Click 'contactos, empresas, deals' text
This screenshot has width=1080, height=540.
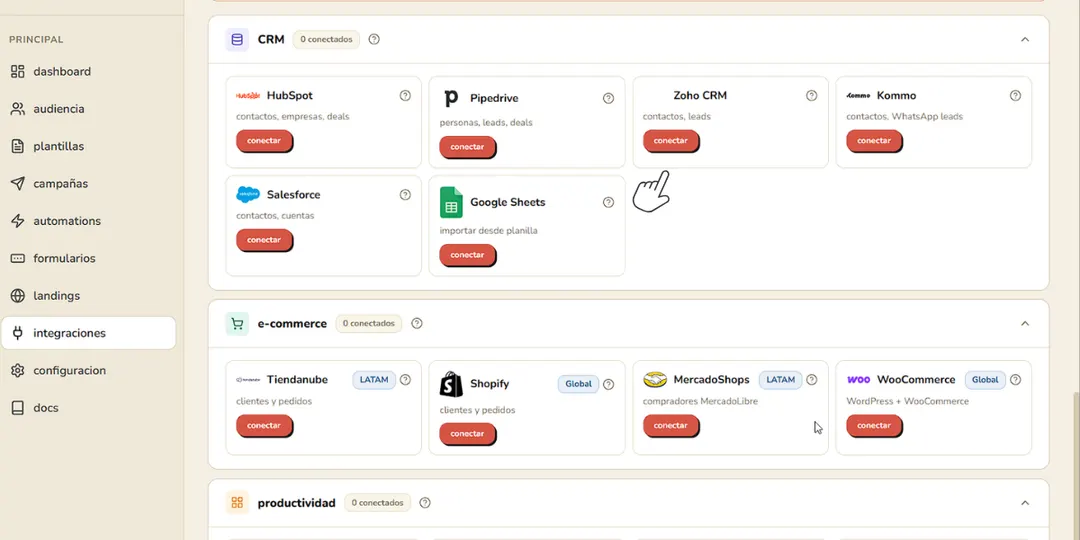(x=293, y=116)
